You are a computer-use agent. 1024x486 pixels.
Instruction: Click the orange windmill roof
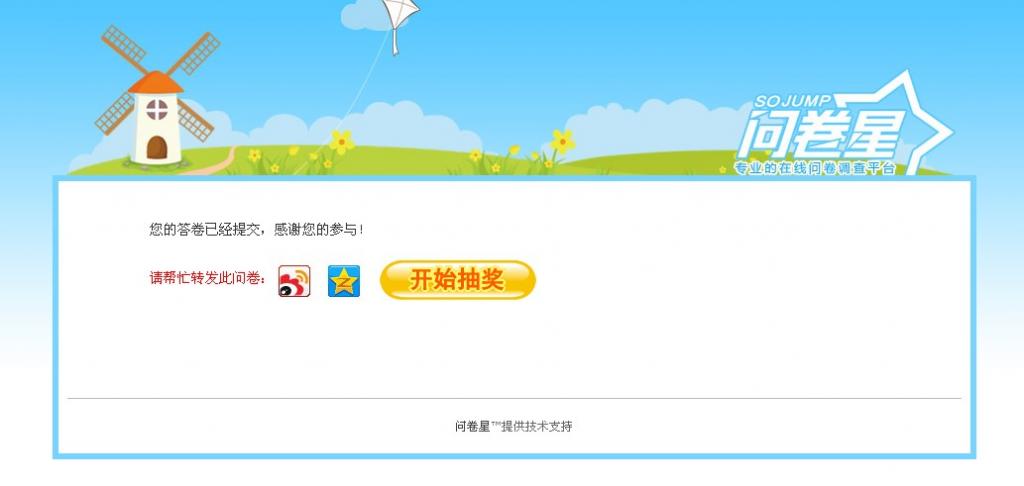[155, 82]
